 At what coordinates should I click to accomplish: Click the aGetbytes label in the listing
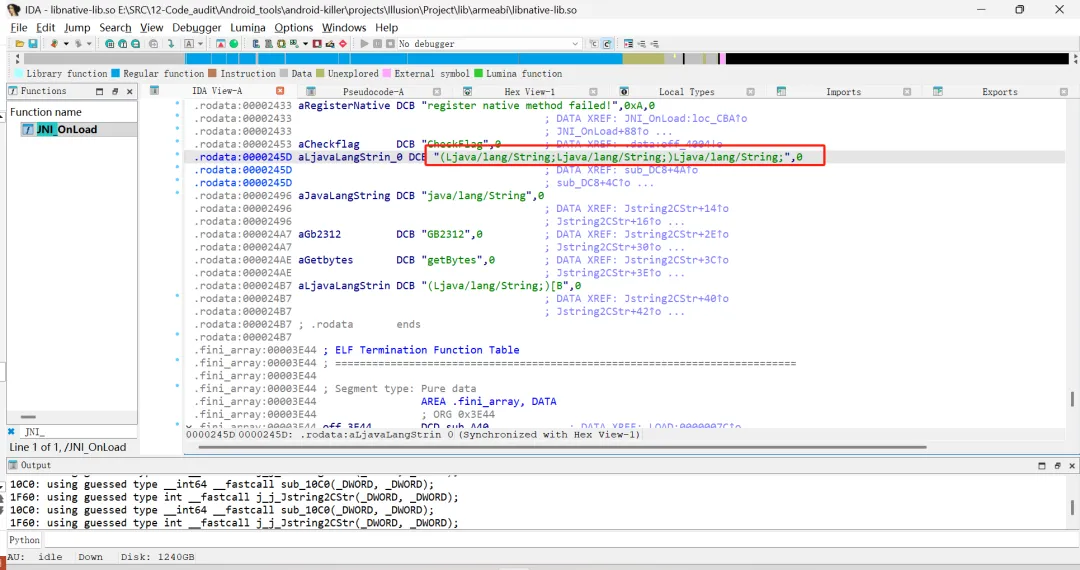(x=326, y=260)
